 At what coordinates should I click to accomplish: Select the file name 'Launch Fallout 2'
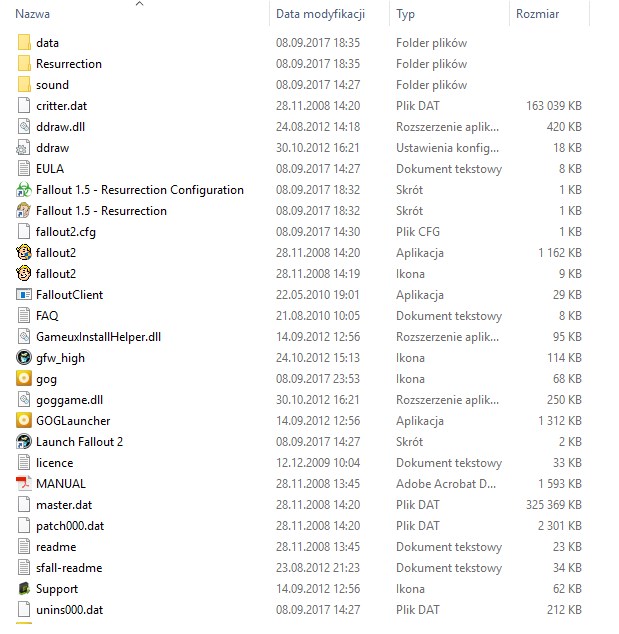tap(79, 442)
